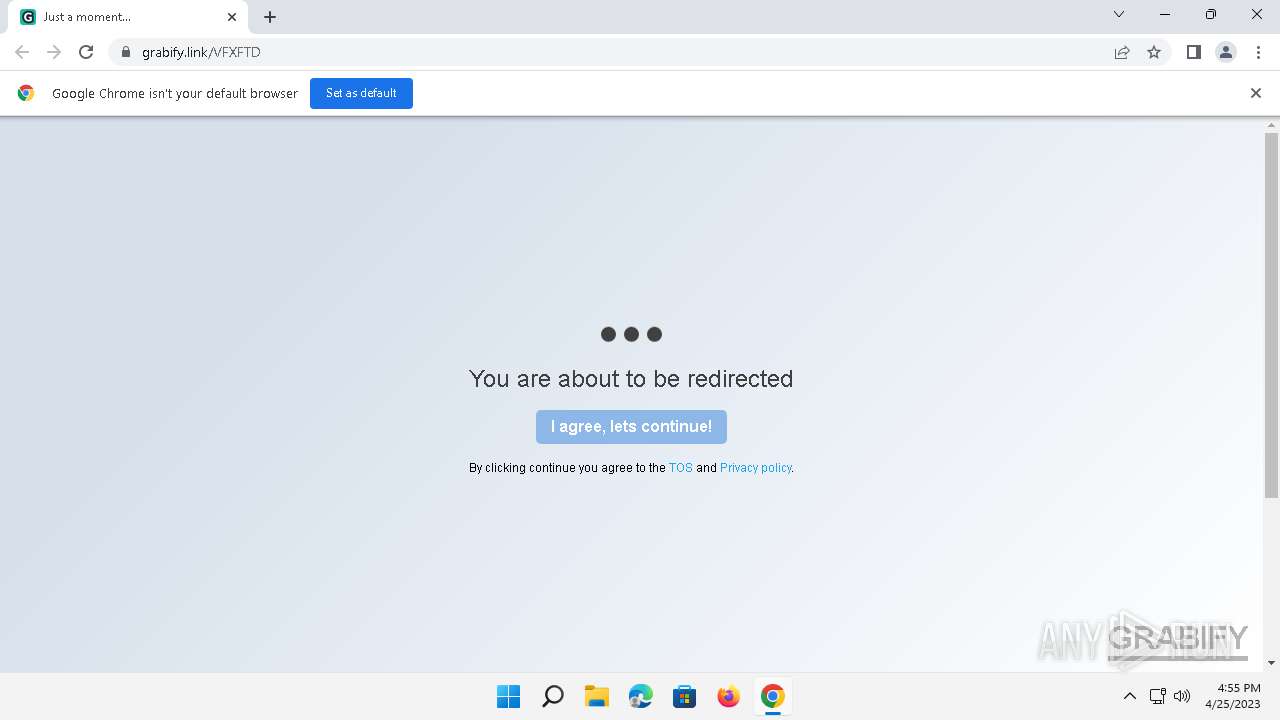Open Windows Start menu

508,696
